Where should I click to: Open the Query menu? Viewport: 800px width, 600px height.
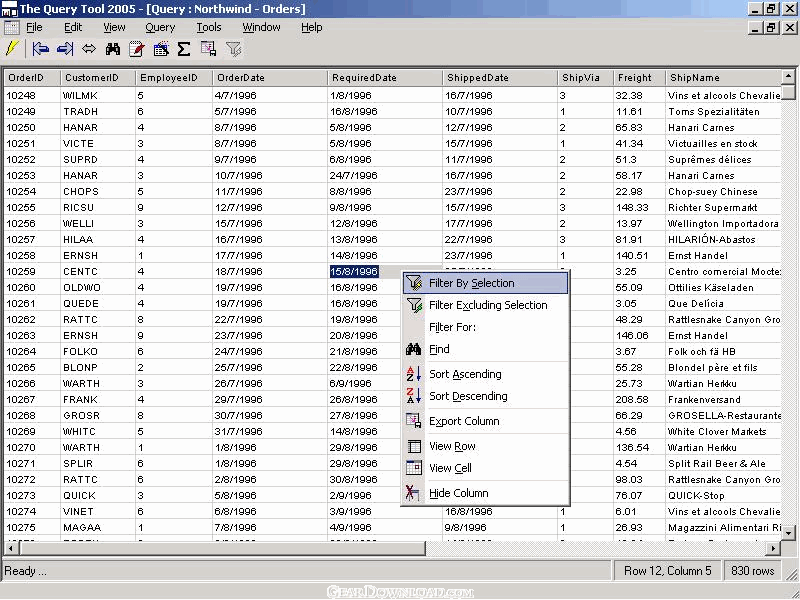(x=160, y=27)
